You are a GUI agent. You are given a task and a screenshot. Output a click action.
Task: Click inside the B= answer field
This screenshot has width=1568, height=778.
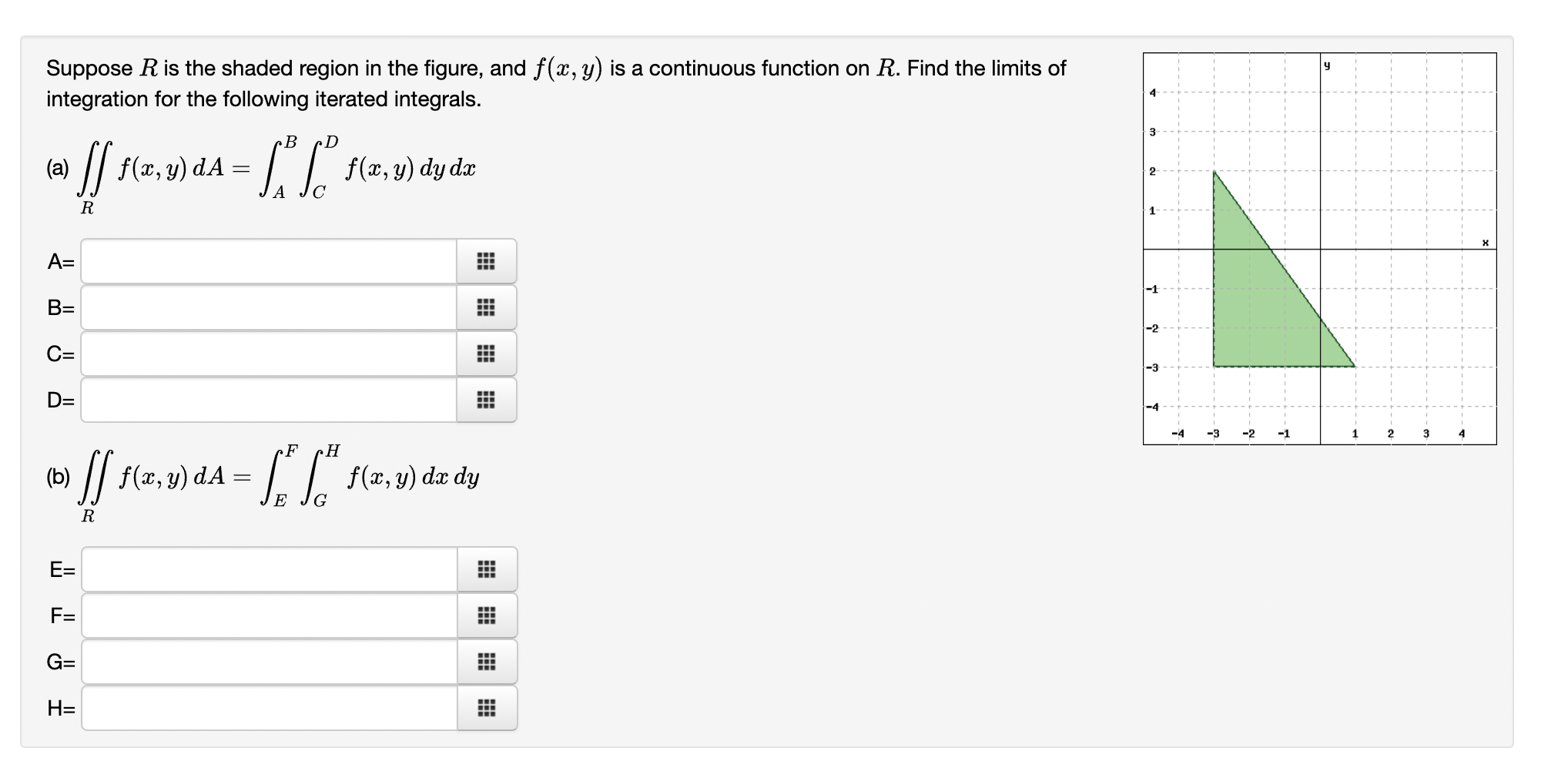pos(270,308)
